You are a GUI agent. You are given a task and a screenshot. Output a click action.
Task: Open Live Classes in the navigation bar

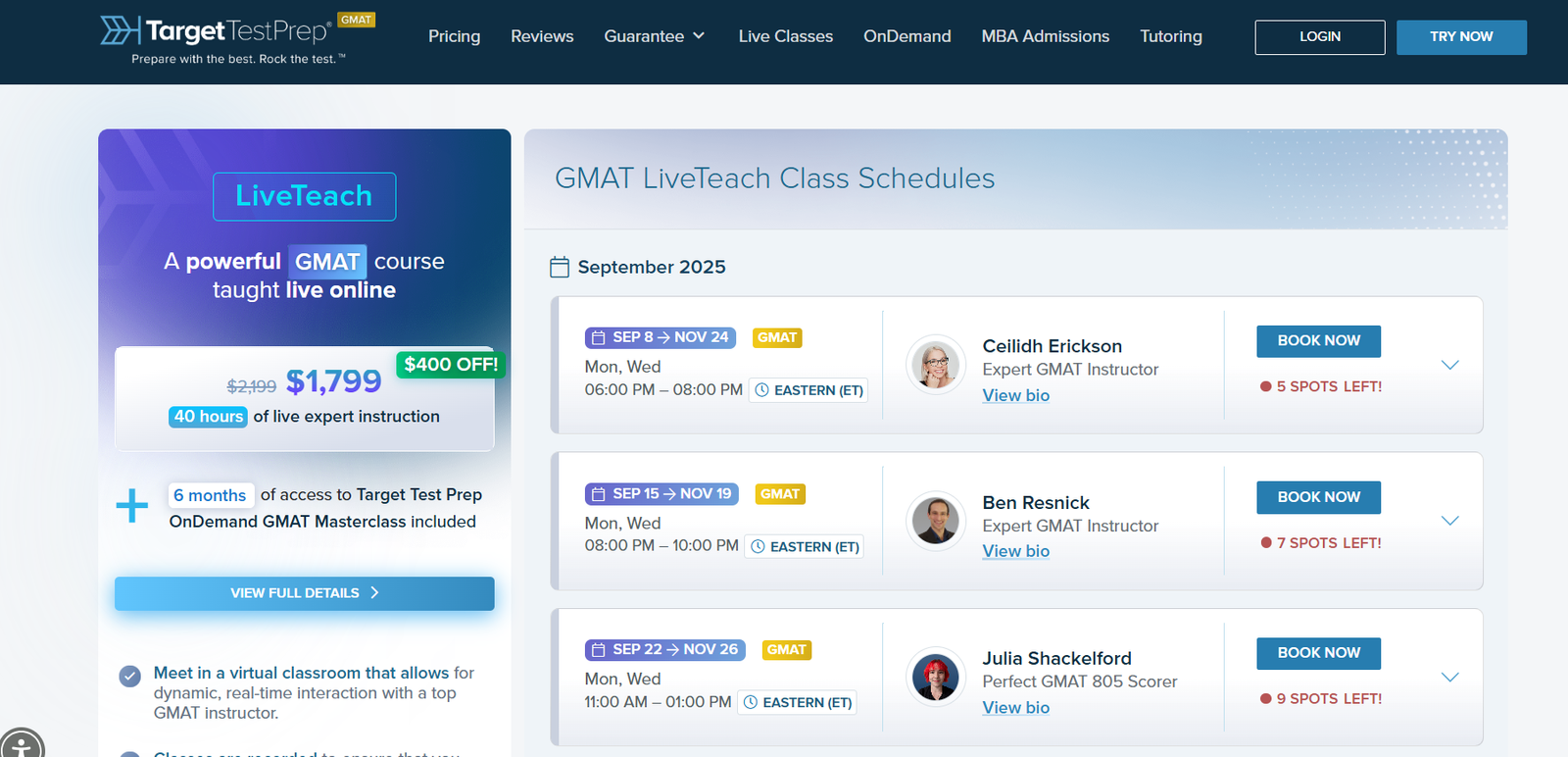click(785, 36)
